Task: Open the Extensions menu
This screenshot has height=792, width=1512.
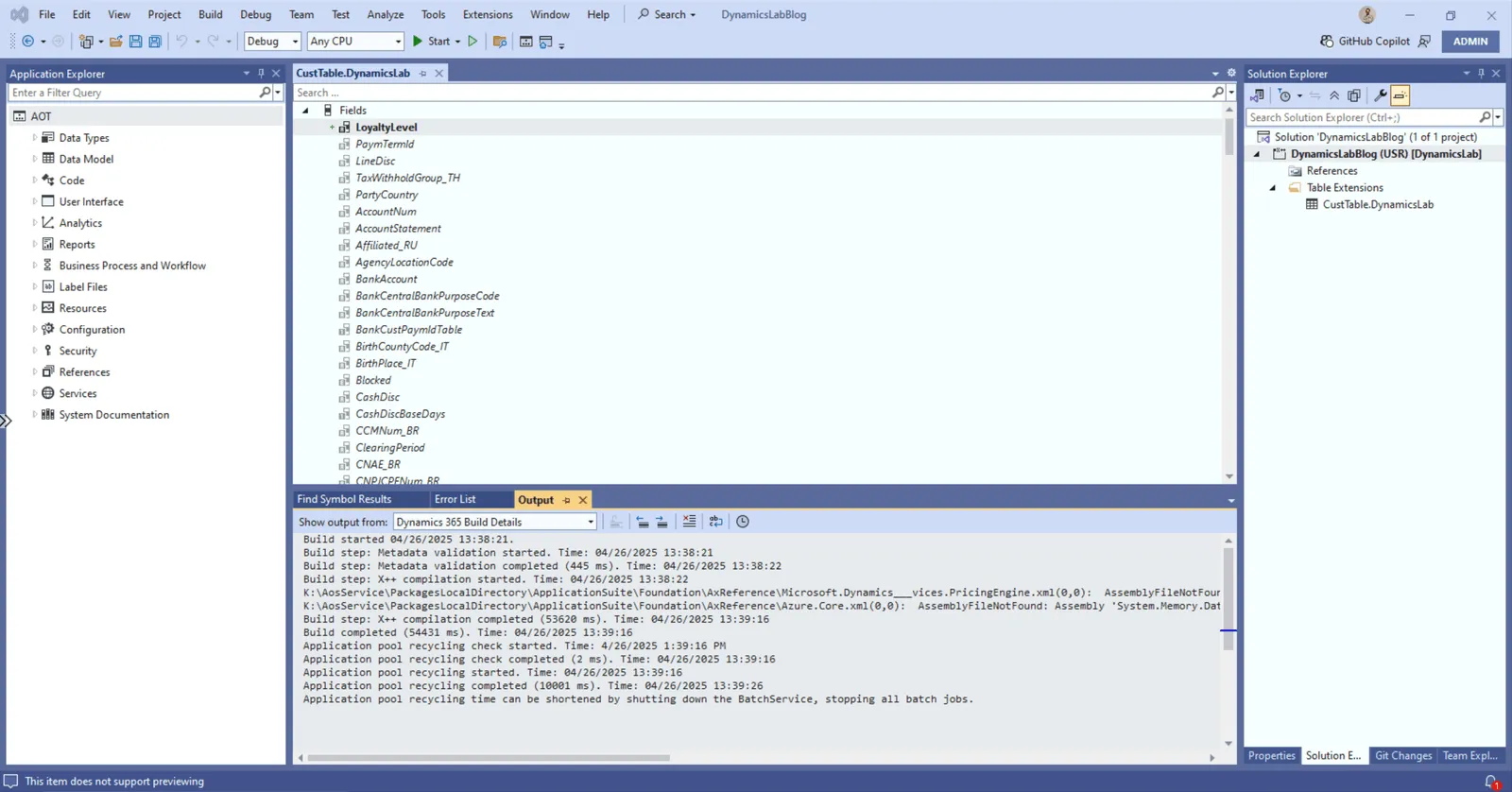Action: 488,15
